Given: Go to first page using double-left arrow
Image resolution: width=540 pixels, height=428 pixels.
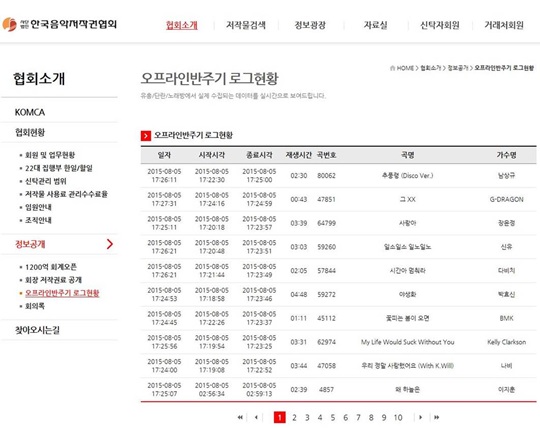Looking at the screenshot, I should (x=240, y=417).
